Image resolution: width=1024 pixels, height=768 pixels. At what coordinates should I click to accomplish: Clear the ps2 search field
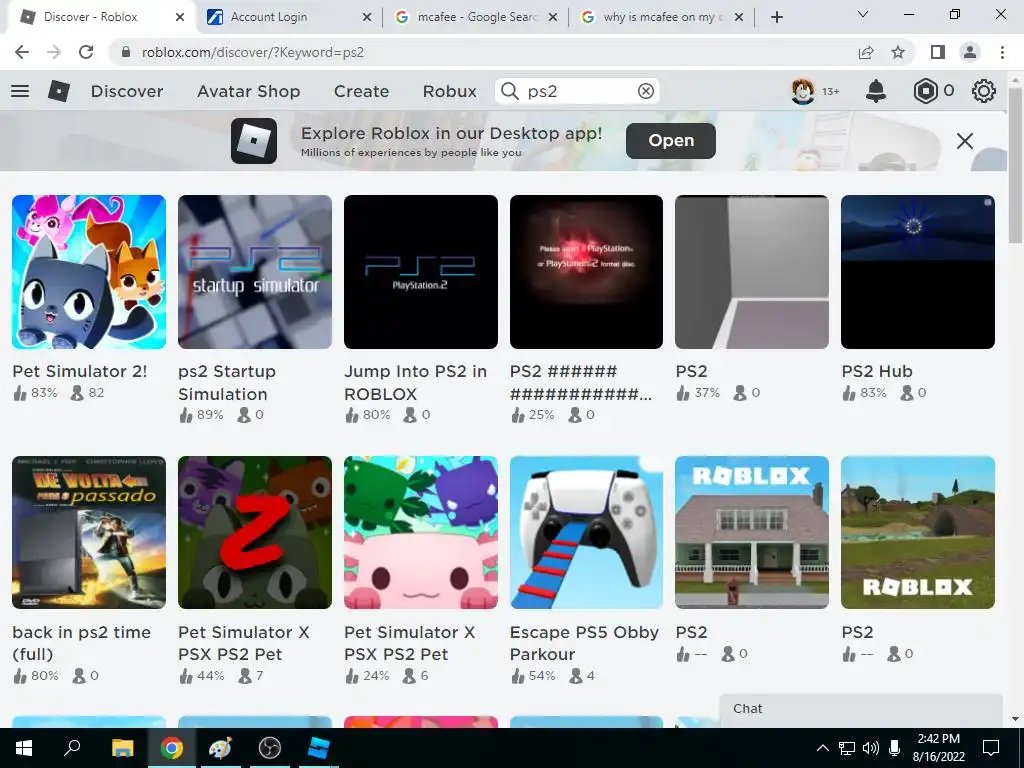tap(645, 91)
